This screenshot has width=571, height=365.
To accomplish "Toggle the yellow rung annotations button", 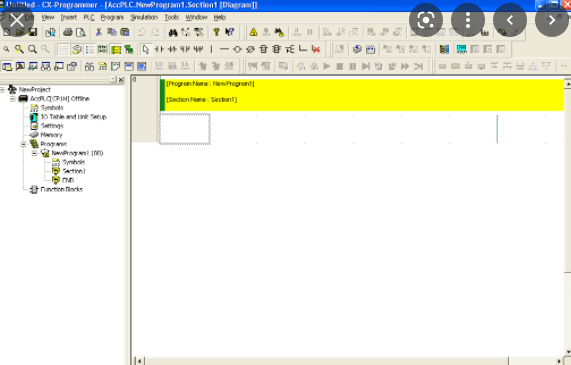I will point(116,49).
